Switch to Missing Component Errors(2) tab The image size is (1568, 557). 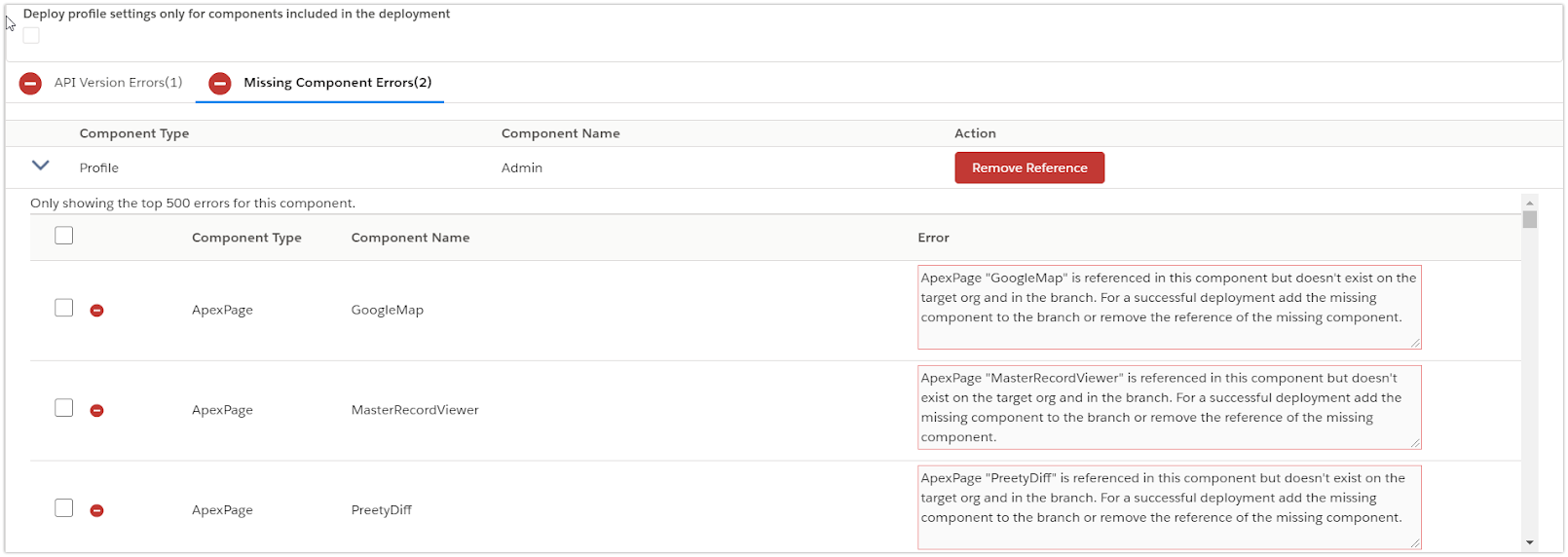click(337, 83)
